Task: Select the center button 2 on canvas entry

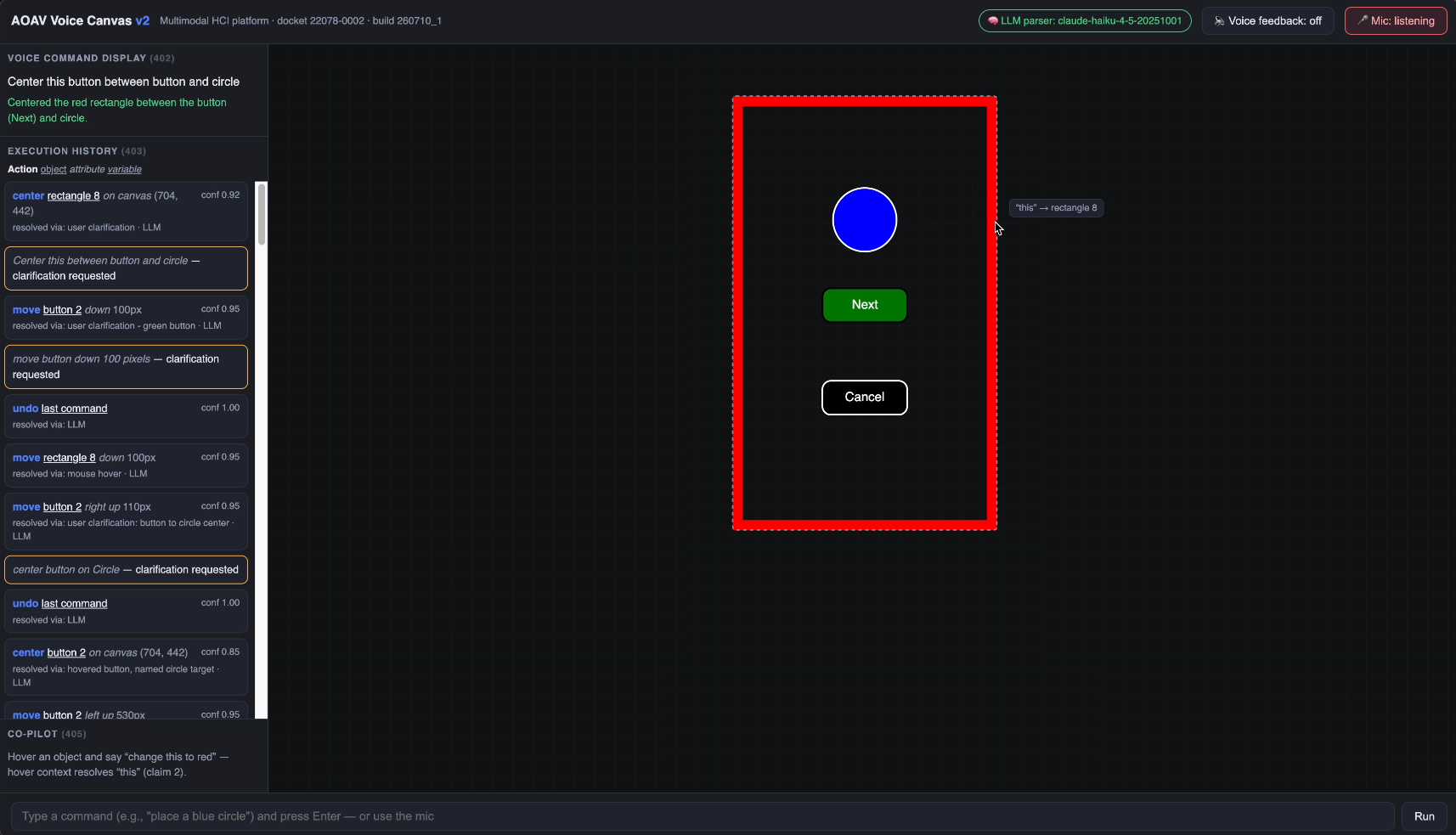Action: click(x=126, y=667)
